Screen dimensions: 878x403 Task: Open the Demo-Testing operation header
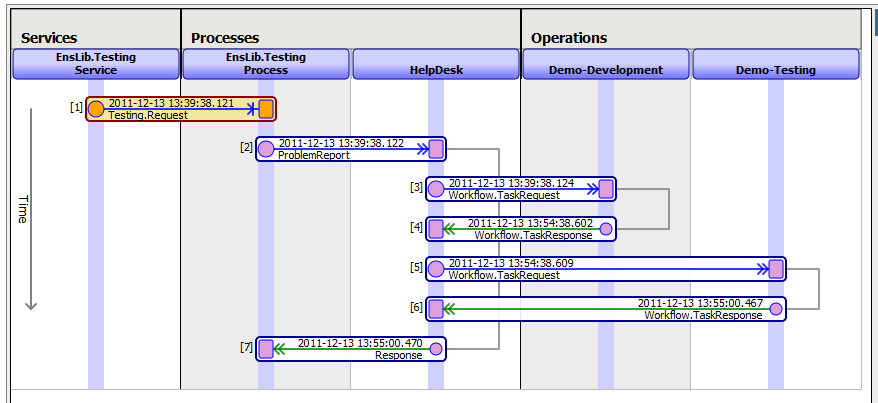[x=776, y=70]
